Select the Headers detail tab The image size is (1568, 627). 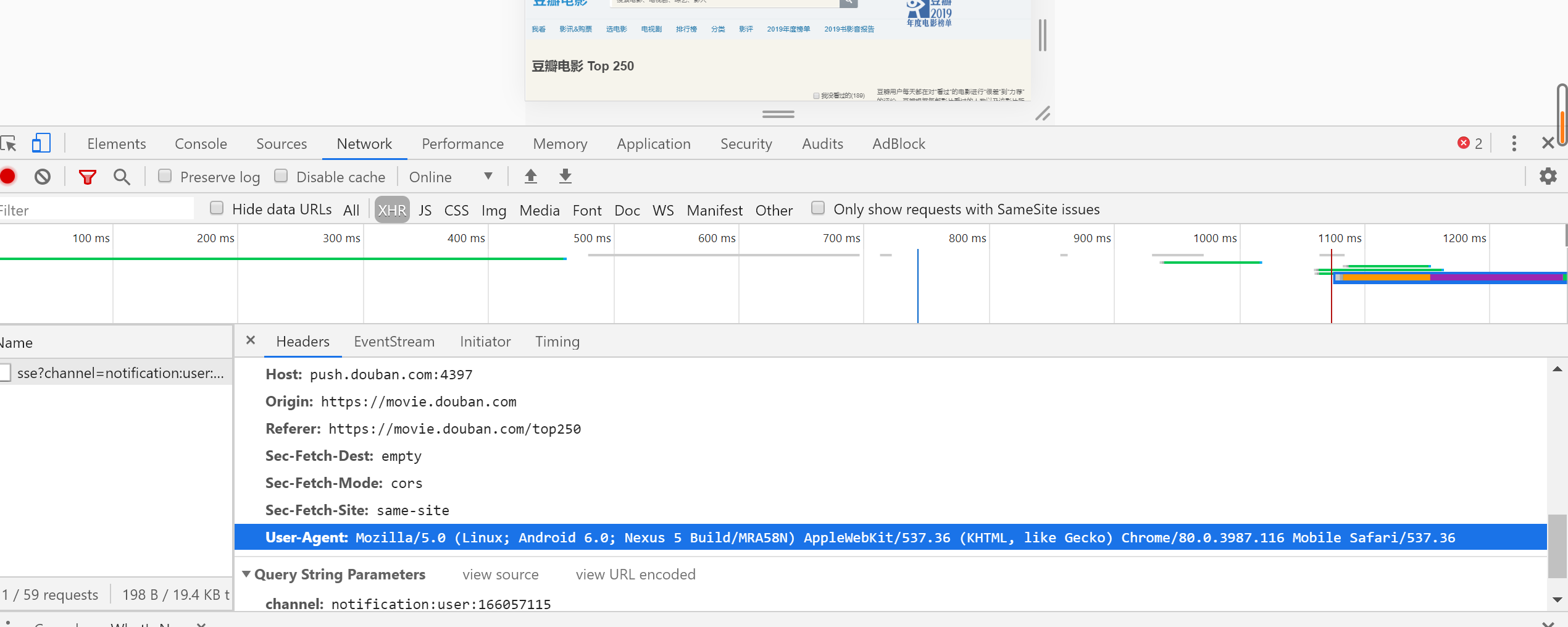pos(302,342)
